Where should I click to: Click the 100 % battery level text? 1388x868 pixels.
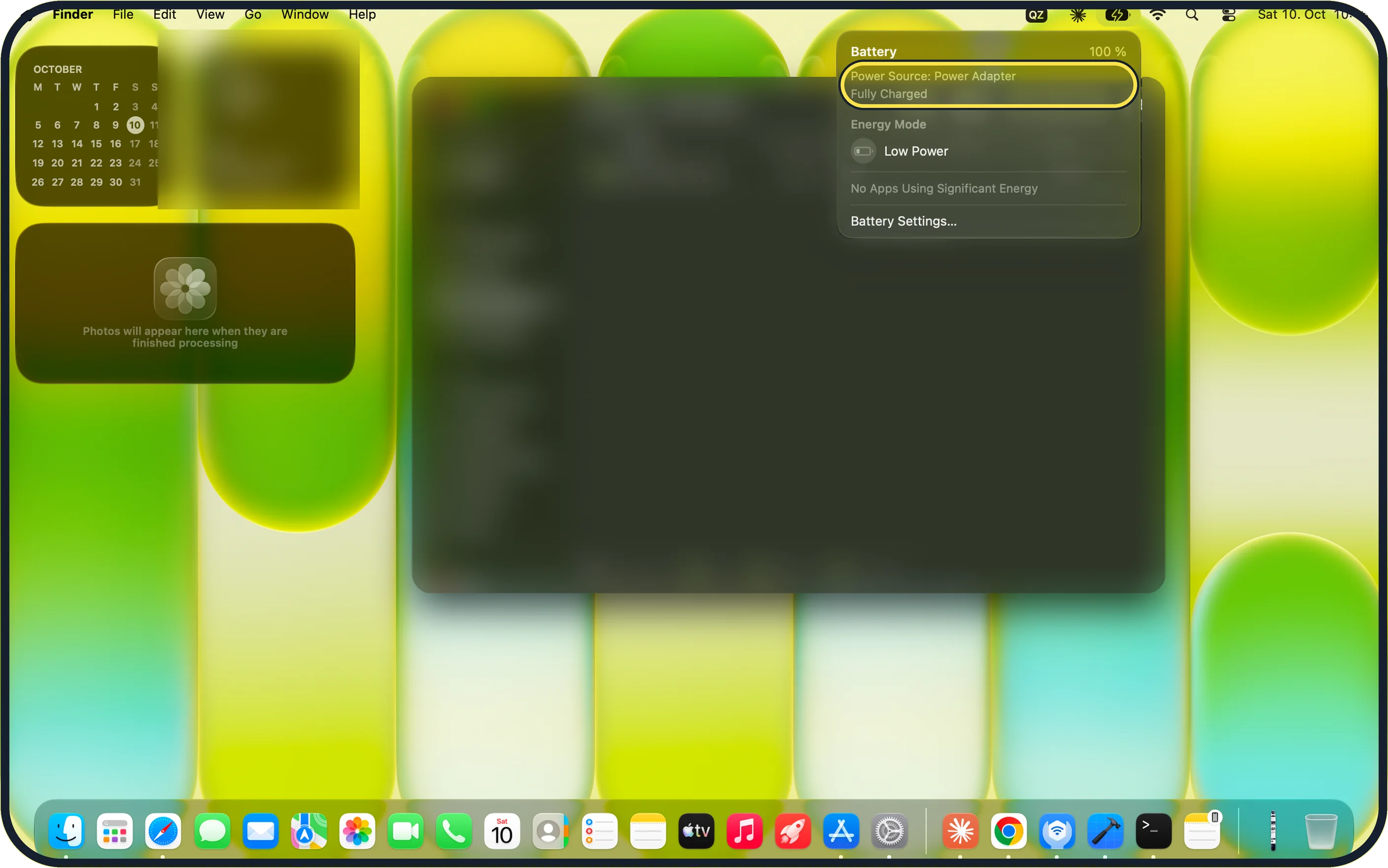(1107, 52)
